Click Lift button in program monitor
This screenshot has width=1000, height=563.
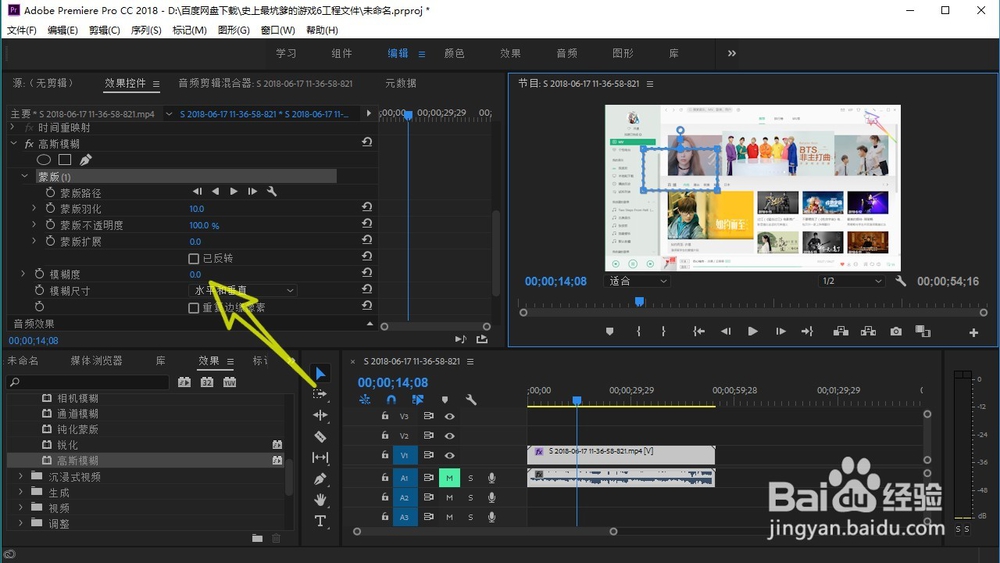pos(841,332)
